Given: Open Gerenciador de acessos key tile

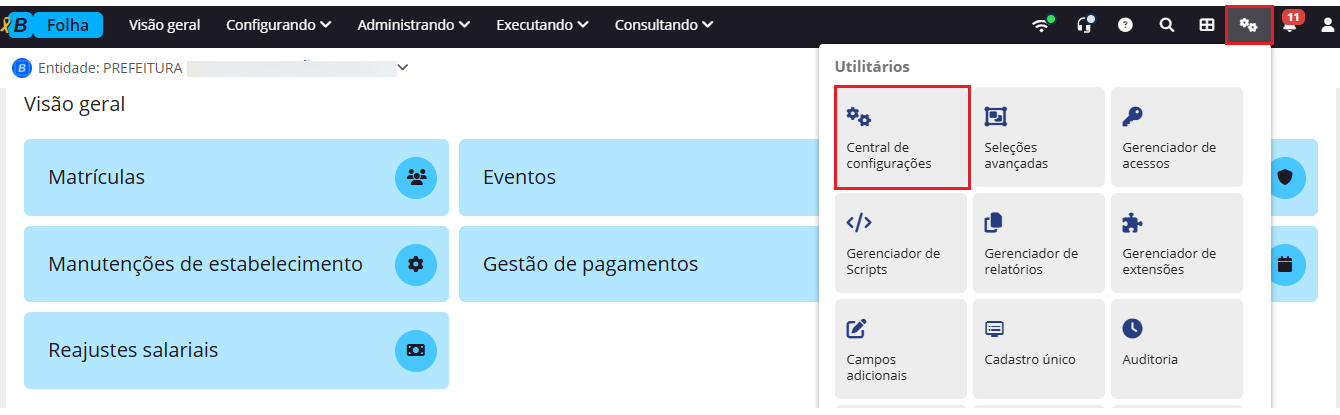Looking at the screenshot, I should (x=1177, y=138).
